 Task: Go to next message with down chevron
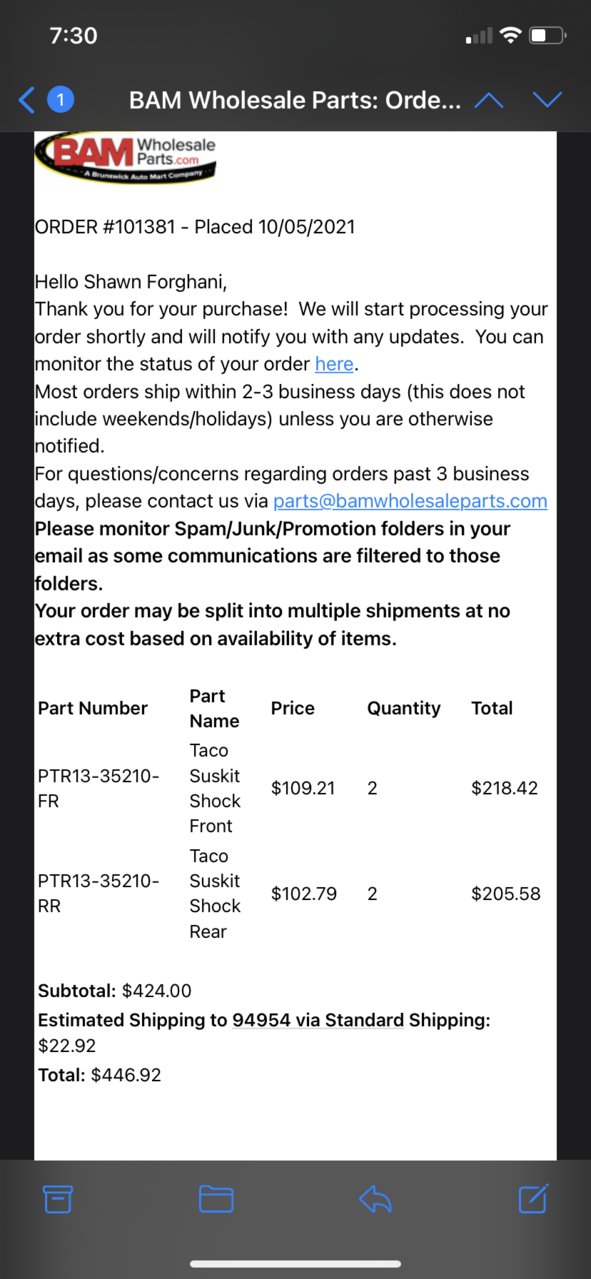pos(547,100)
